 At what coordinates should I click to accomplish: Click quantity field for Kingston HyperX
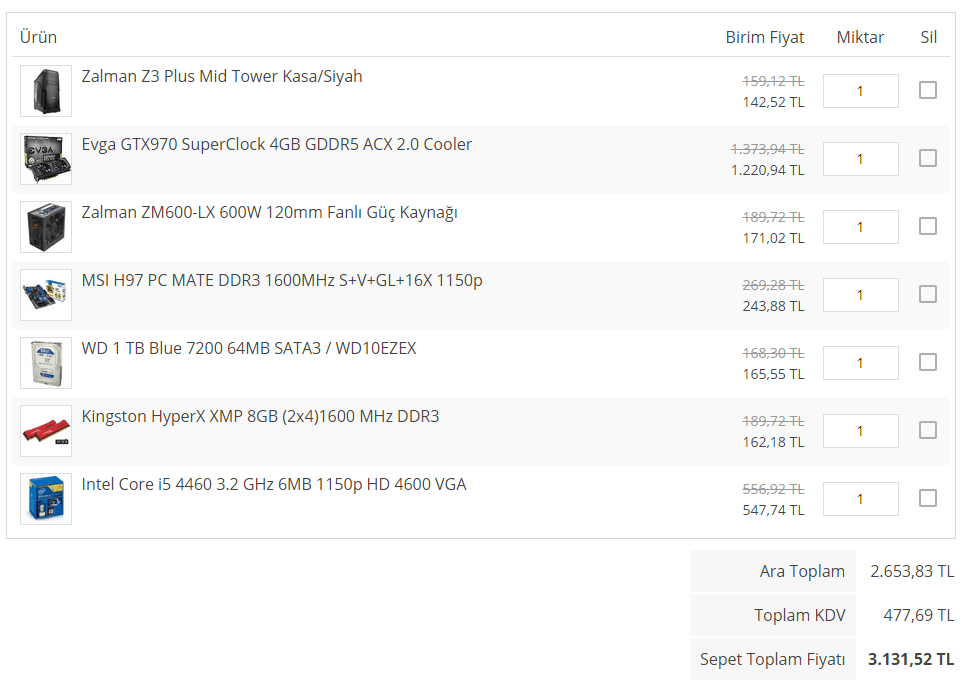click(860, 431)
